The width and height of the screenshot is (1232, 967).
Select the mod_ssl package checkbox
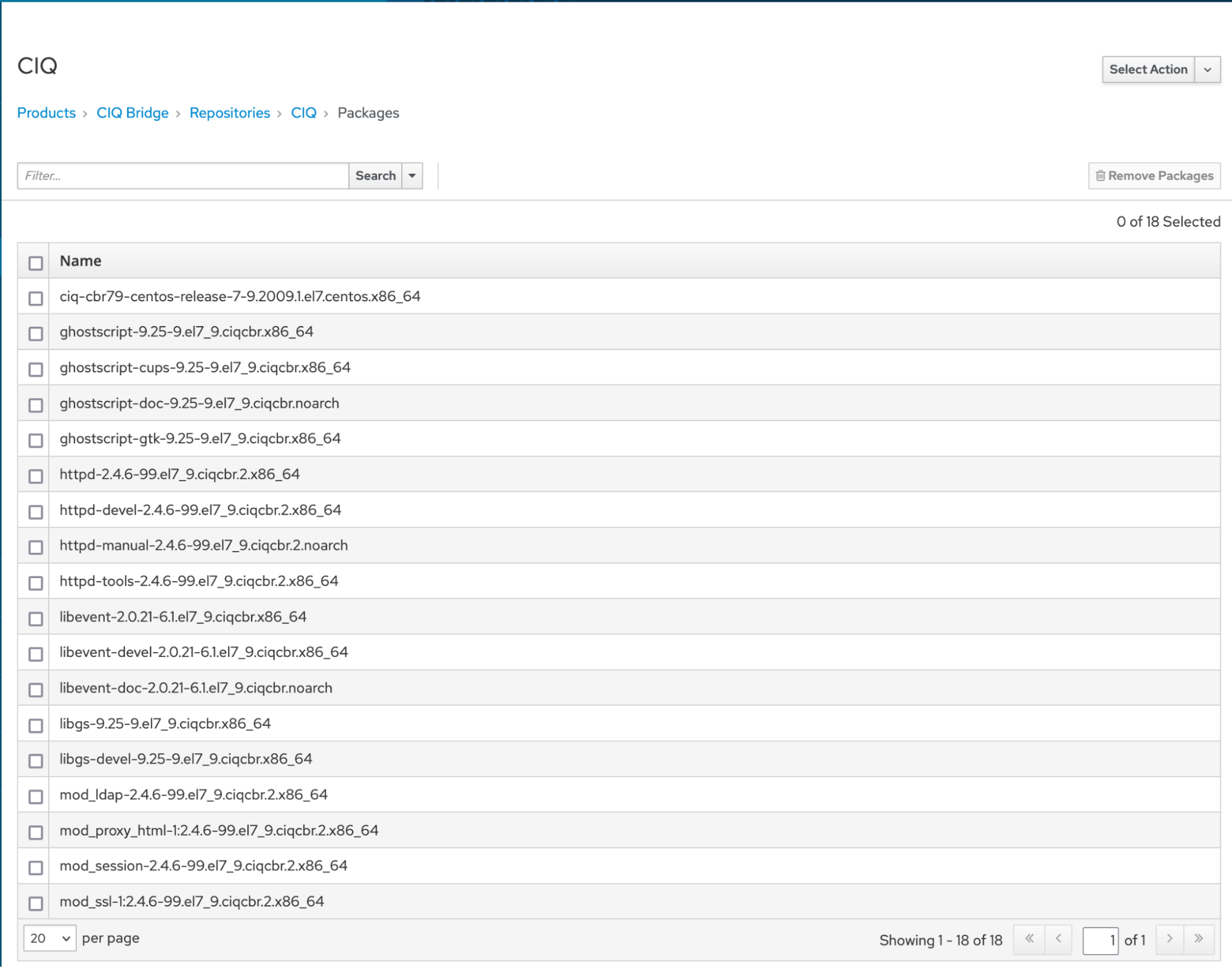tap(36, 903)
